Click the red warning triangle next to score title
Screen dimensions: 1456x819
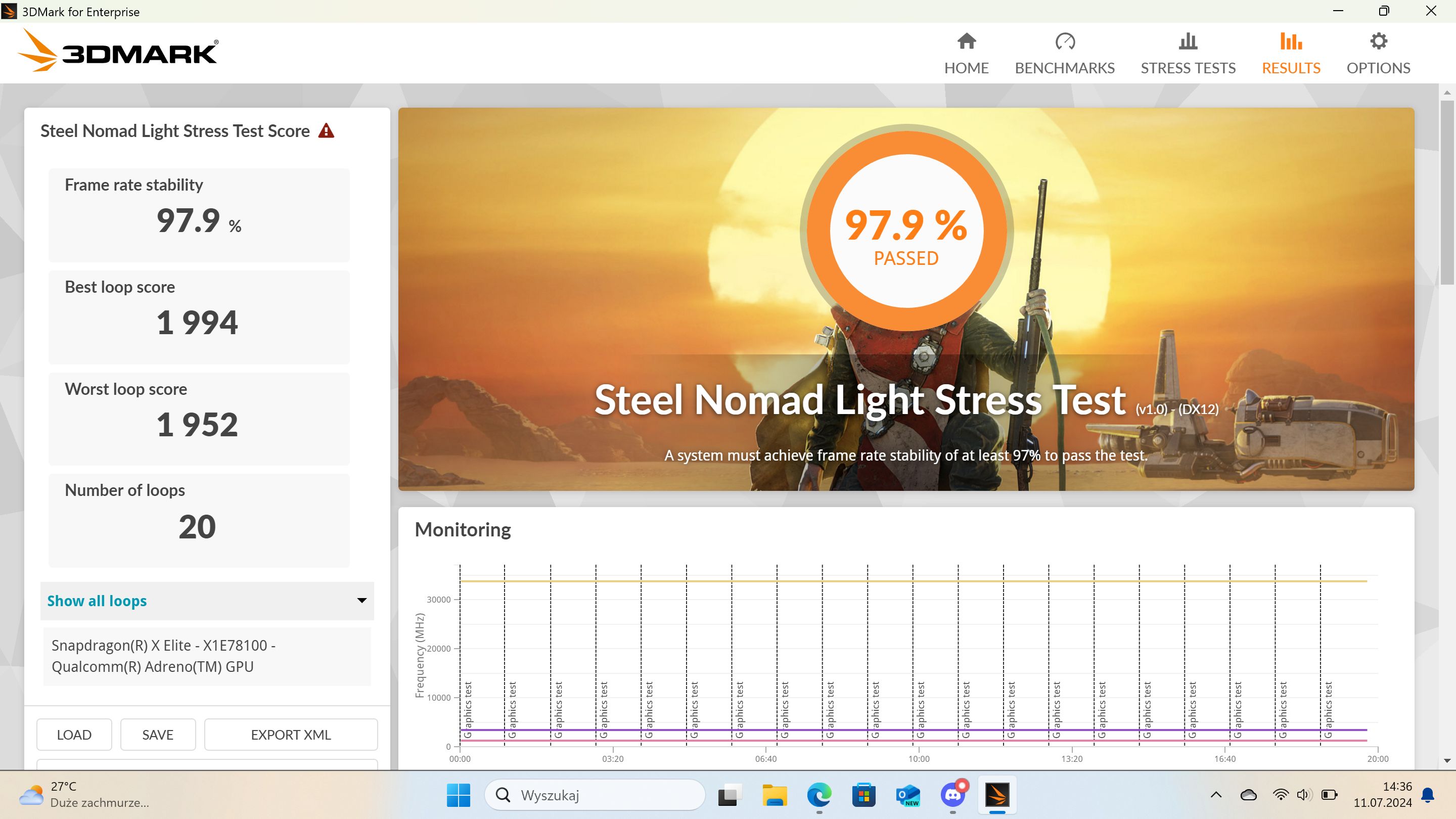point(326,130)
